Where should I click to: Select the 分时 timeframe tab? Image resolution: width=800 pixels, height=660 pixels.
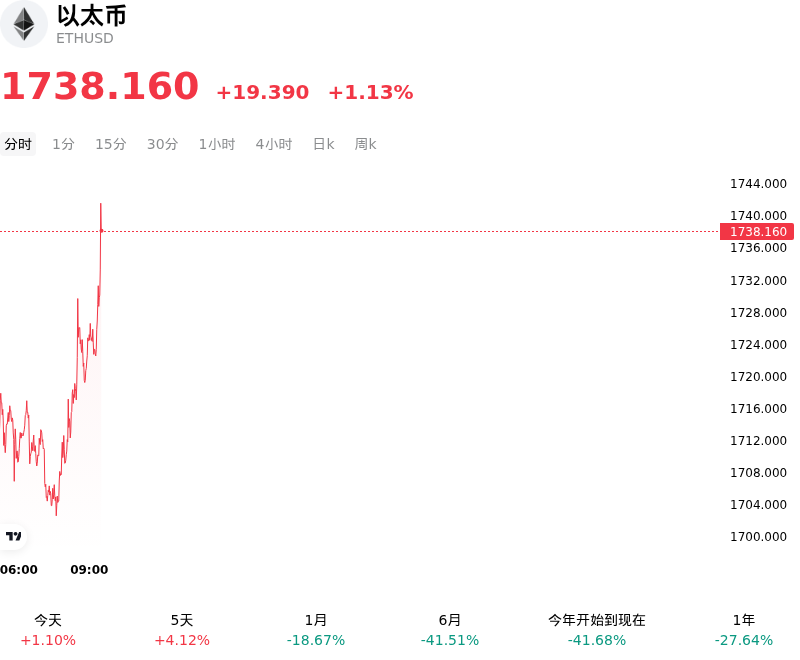pyautogui.click(x=18, y=144)
